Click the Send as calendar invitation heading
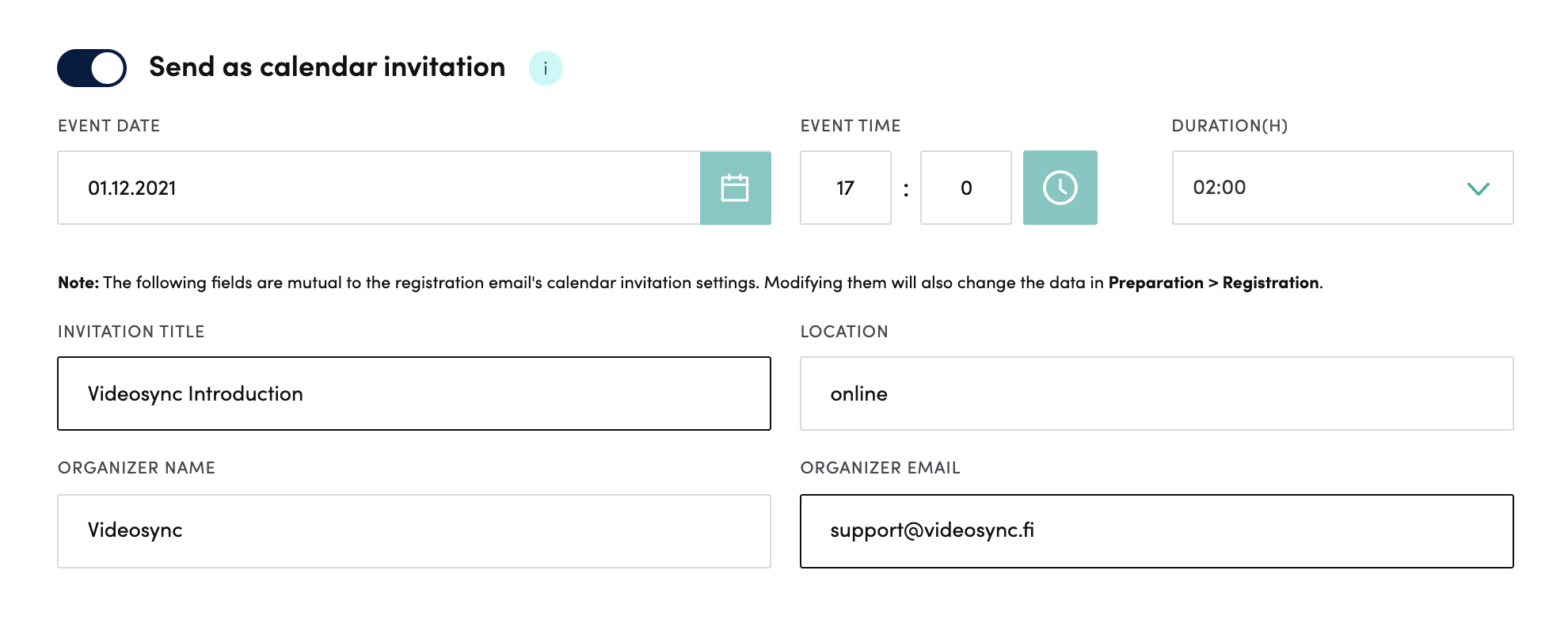 (x=327, y=67)
